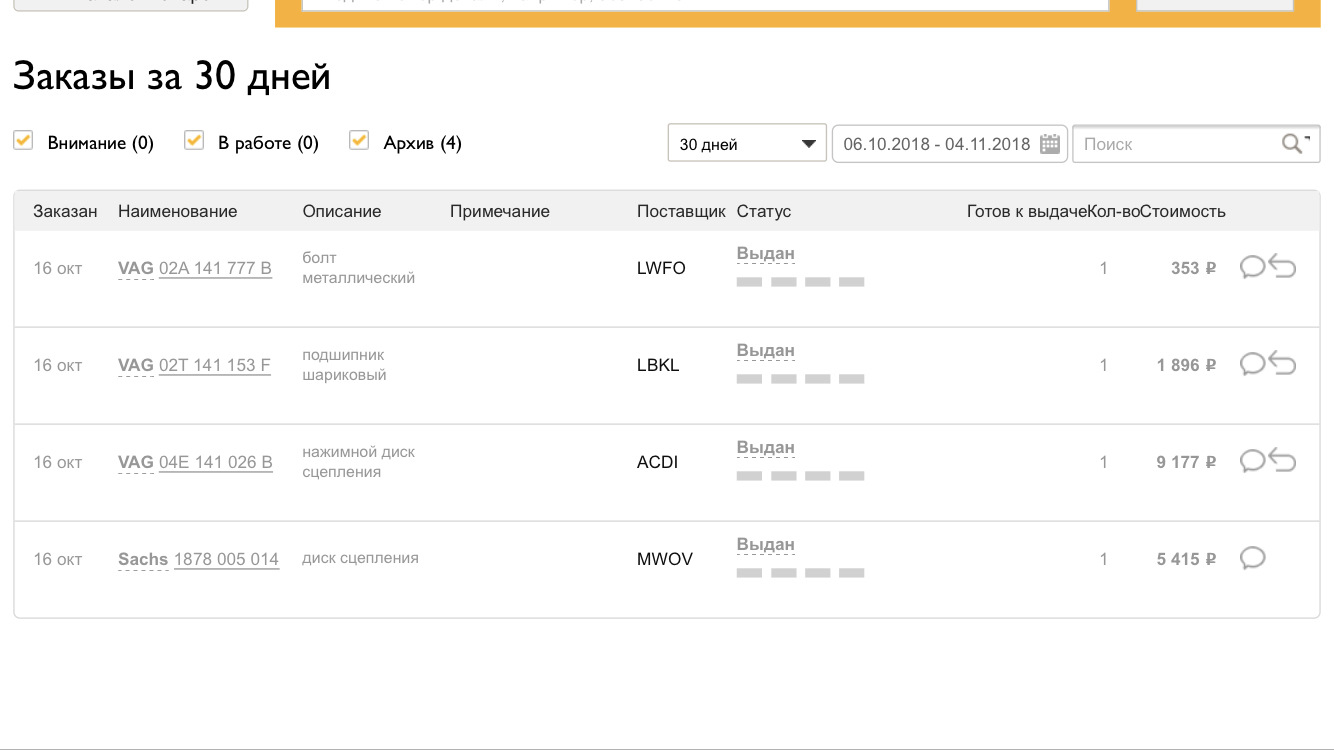The width and height of the screenshot is (1334, 750).
Task: Click description подшипник шариковый
Action: (x=345, y=365)
